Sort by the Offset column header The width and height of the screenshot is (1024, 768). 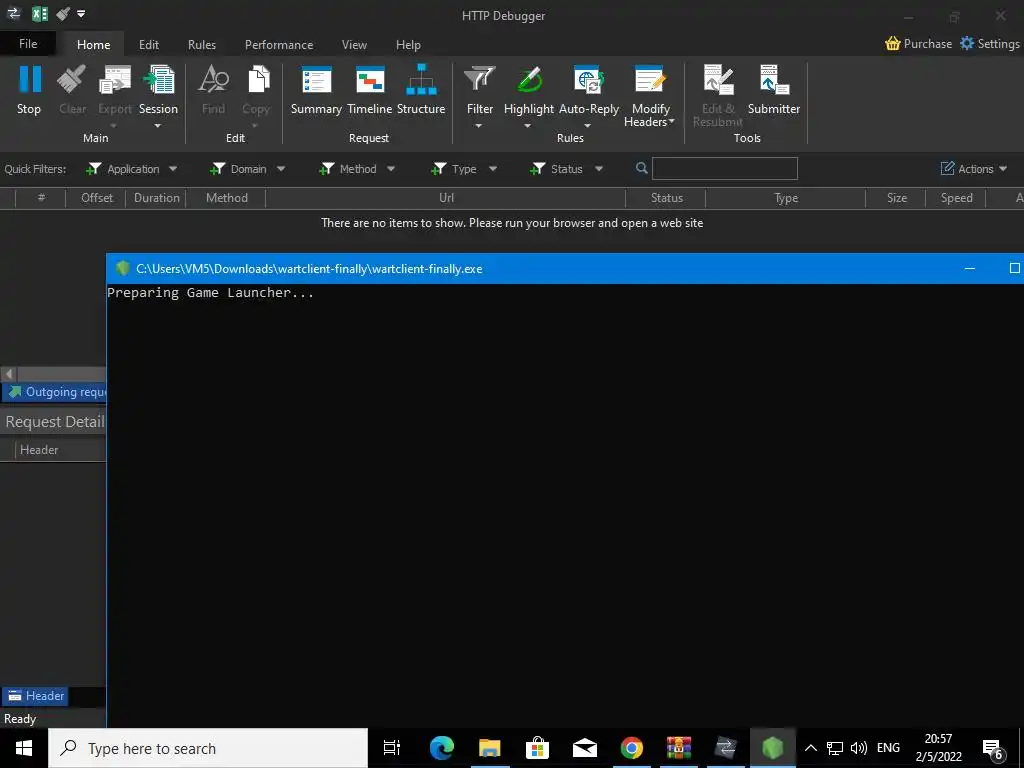coord(97,198)
